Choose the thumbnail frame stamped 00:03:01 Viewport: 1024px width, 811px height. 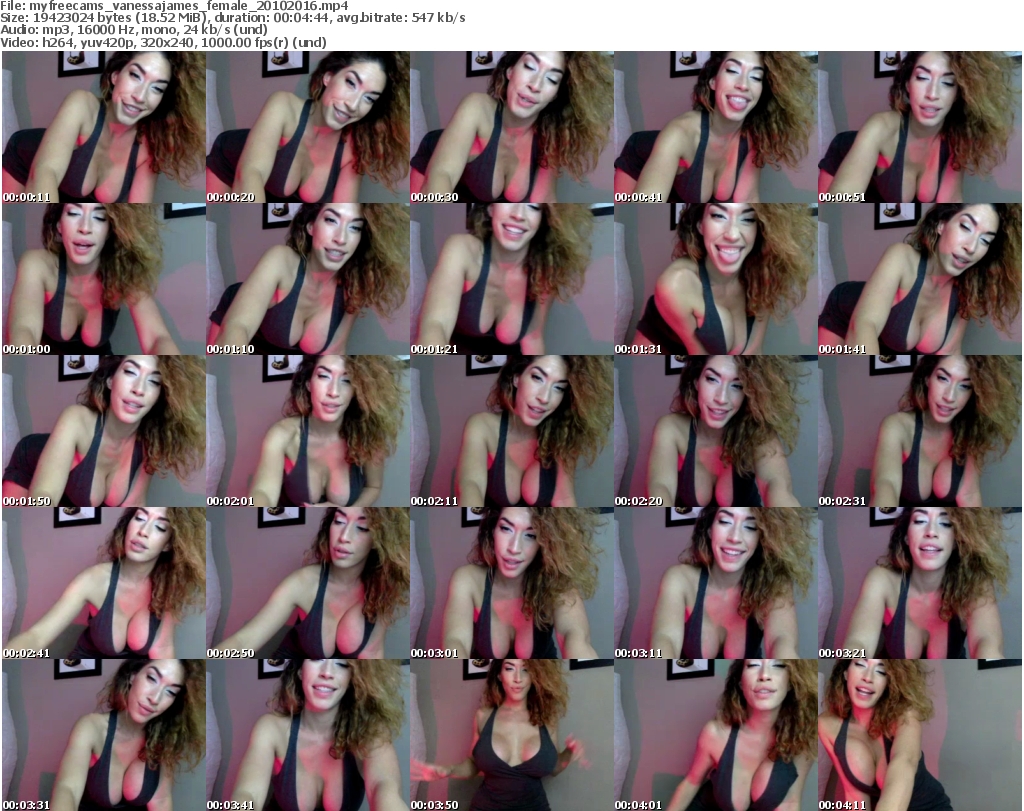[x=512, y=584]
